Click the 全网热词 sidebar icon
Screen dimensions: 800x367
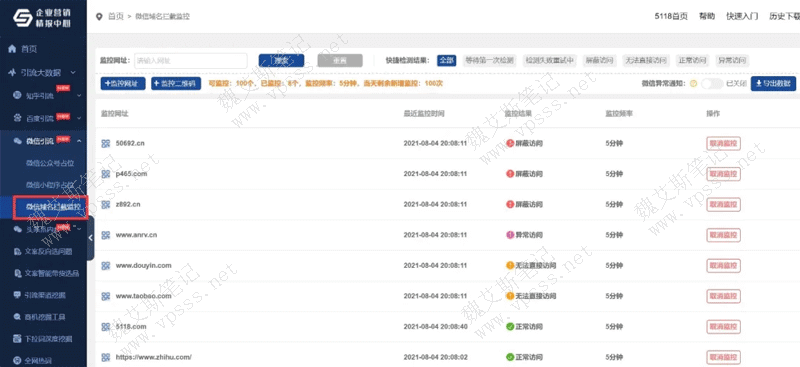pyautogui.click(x=17, y=360)
